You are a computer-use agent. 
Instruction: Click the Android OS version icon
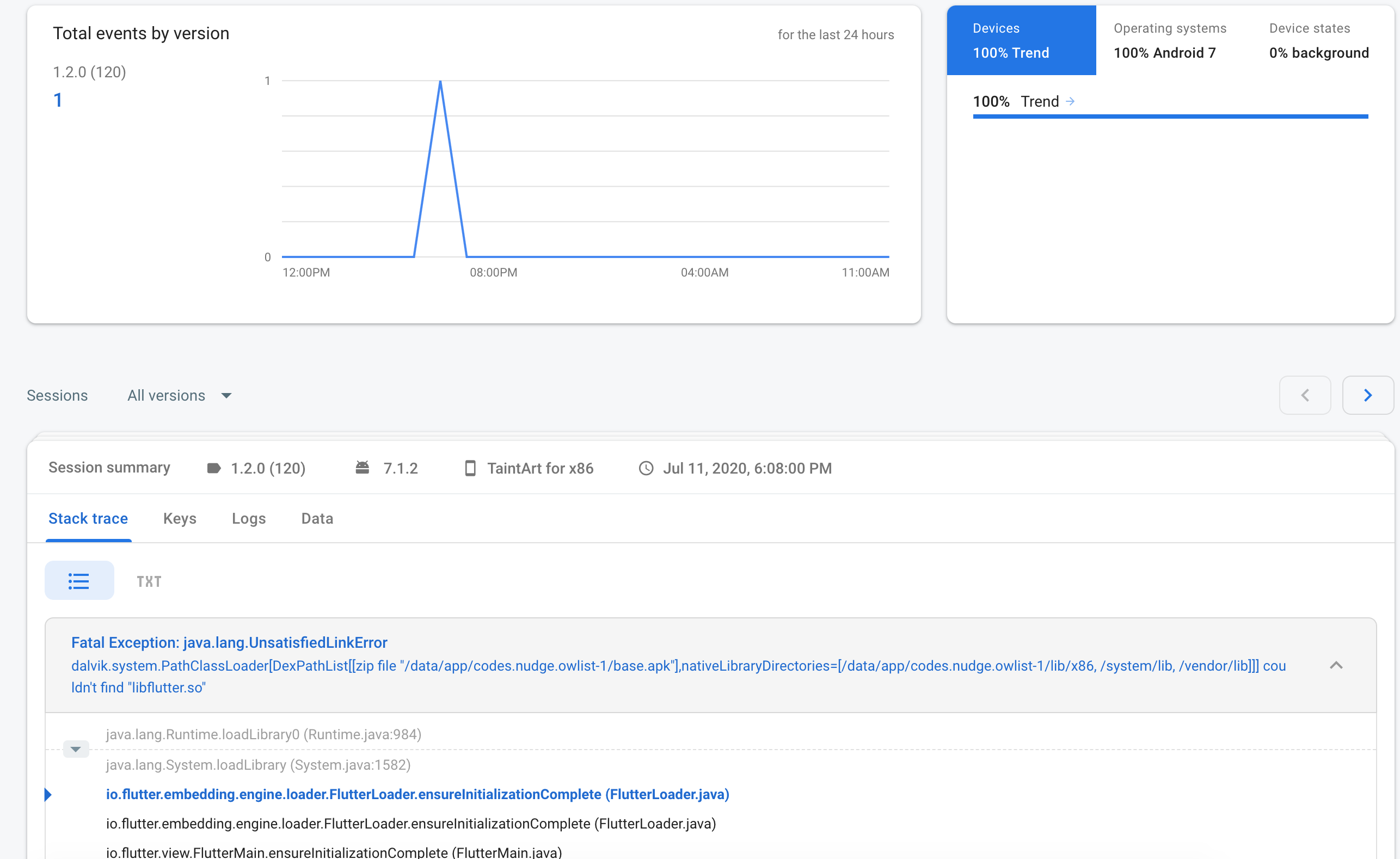(x=363, y=468)
